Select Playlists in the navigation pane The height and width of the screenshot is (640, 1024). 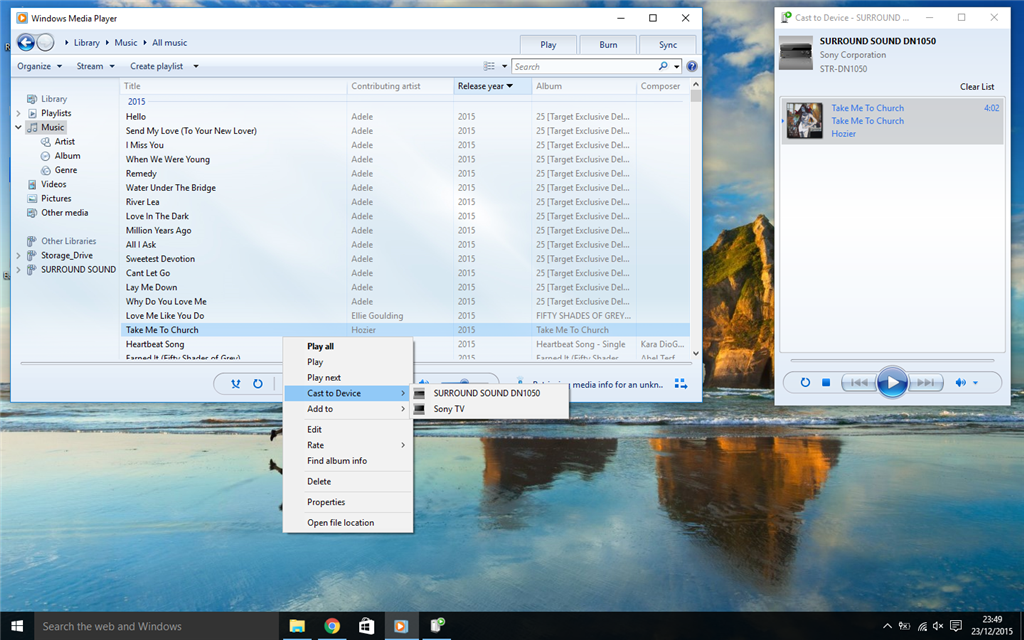click(56, 113)
